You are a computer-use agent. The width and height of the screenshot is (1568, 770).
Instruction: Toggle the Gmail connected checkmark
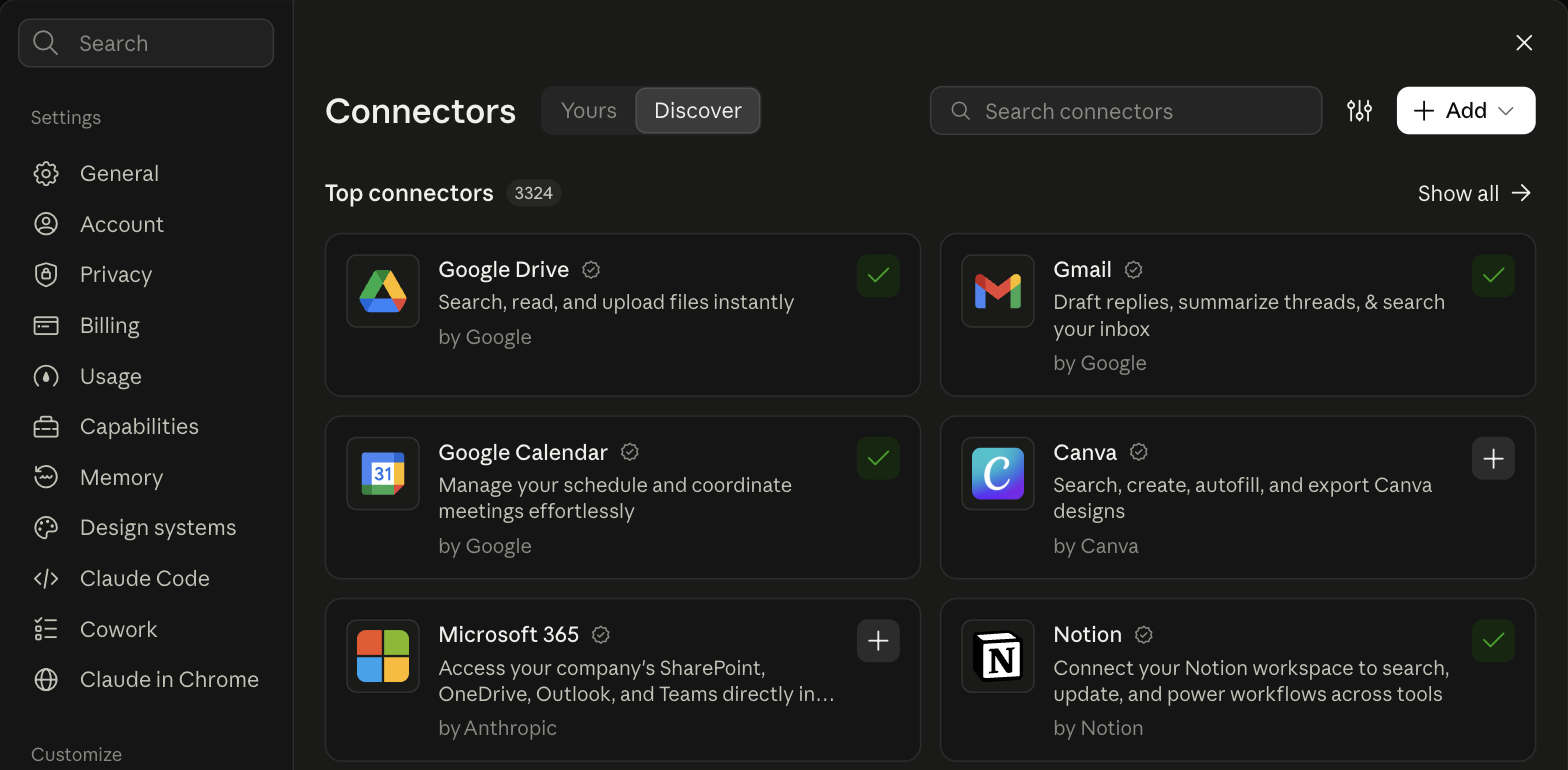(x=1493, y=276)
